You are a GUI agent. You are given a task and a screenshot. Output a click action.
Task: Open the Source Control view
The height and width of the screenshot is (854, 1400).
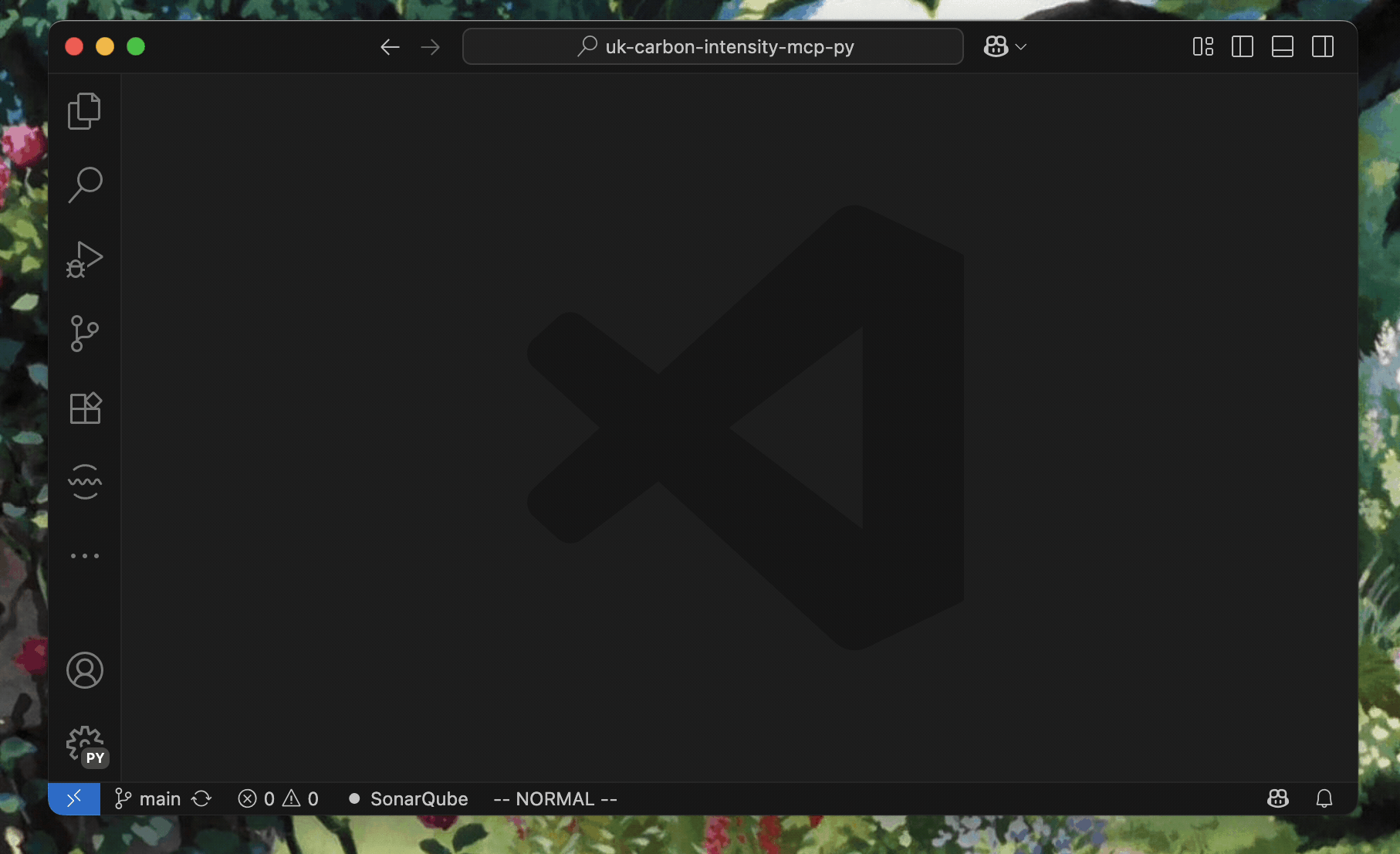pyautogui.click(x=85, y=334)
